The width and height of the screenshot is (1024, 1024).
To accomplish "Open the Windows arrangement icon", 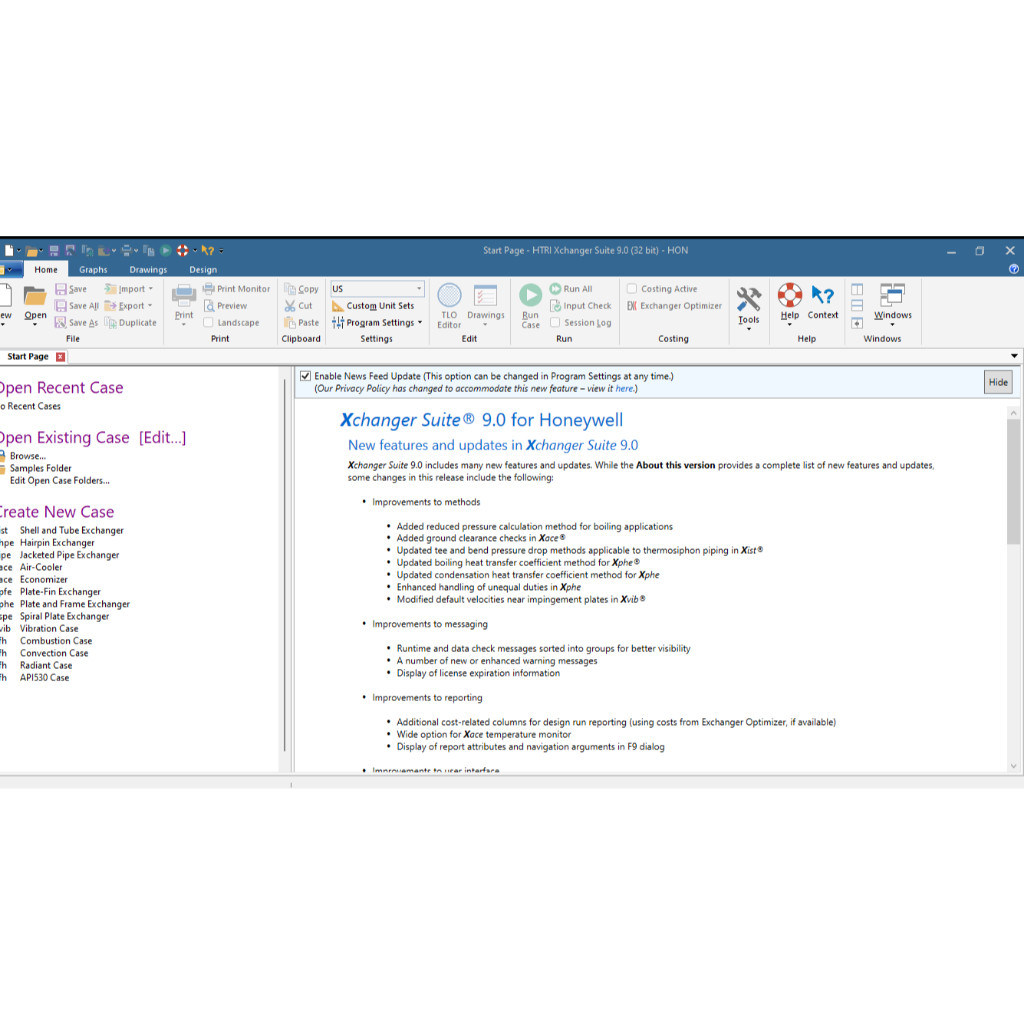I will click(892, 295).
